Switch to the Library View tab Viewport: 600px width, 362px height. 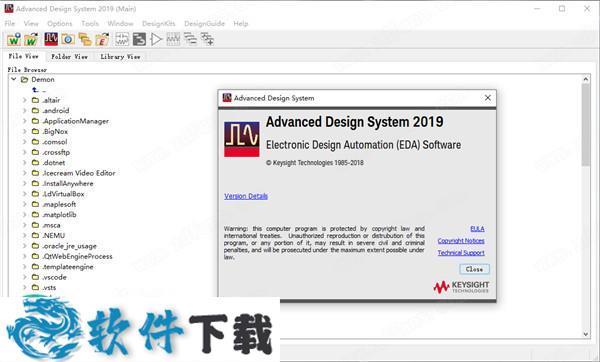point(120,57)
